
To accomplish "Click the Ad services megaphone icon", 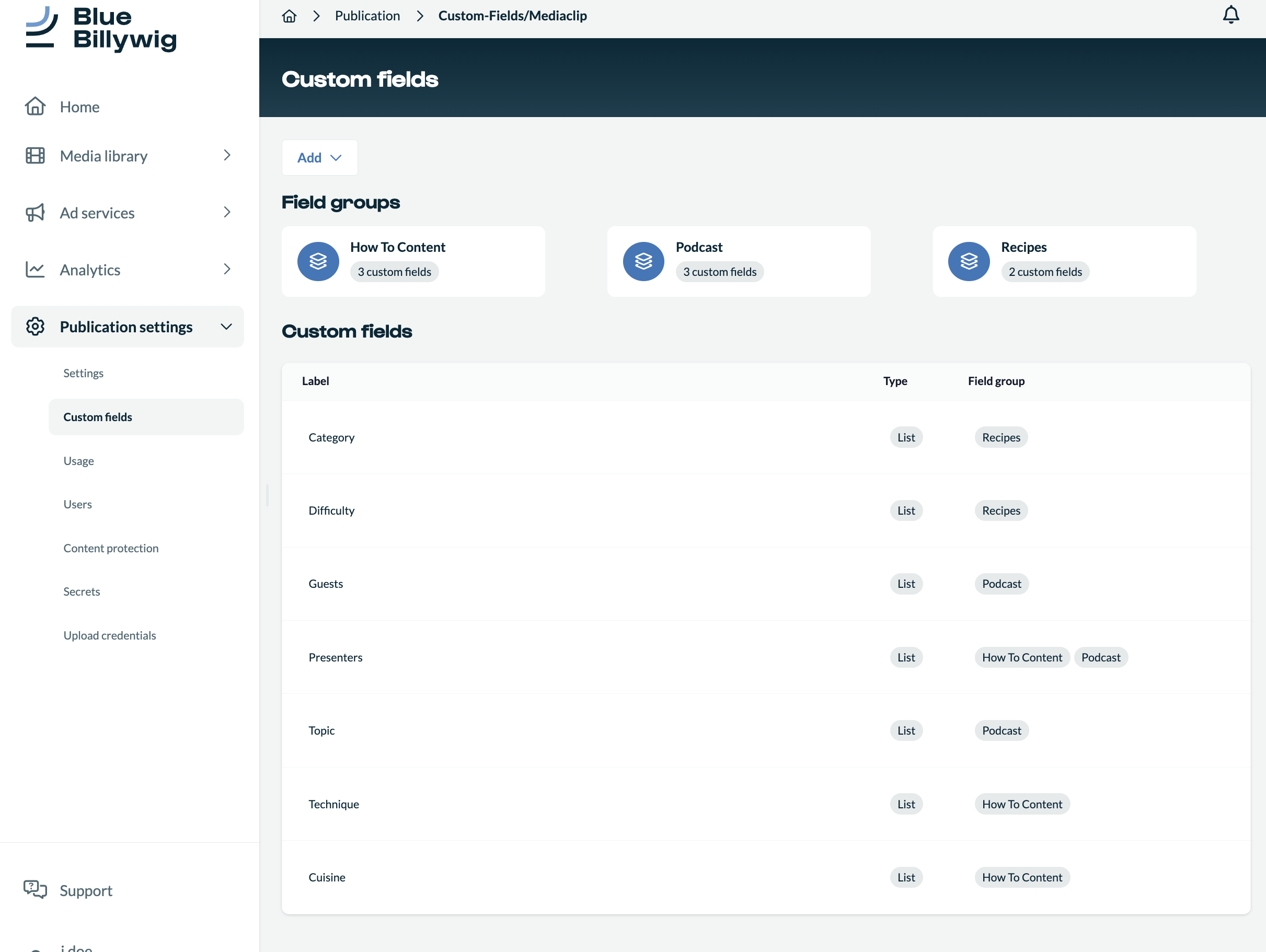I will pyautogui.click(x=35, y=213).
